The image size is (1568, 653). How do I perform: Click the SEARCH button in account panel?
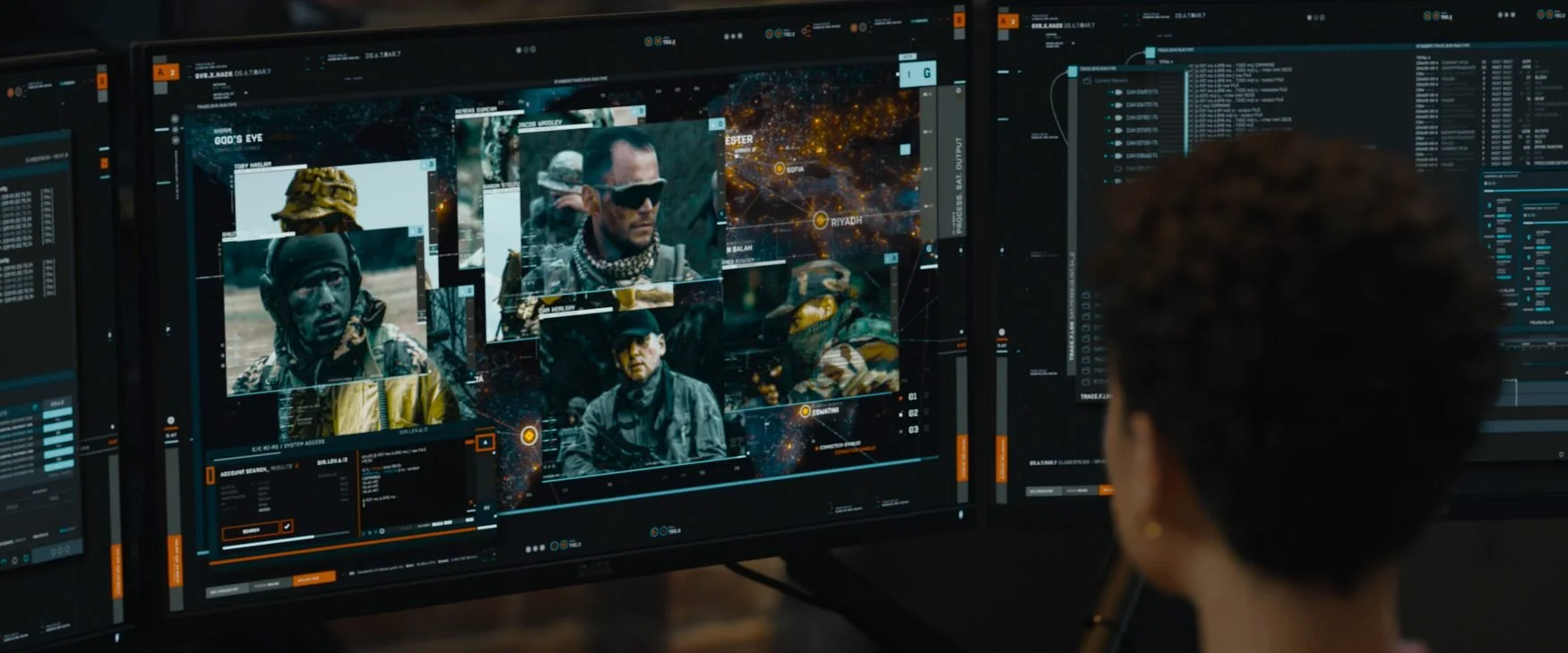click(250, 530)
